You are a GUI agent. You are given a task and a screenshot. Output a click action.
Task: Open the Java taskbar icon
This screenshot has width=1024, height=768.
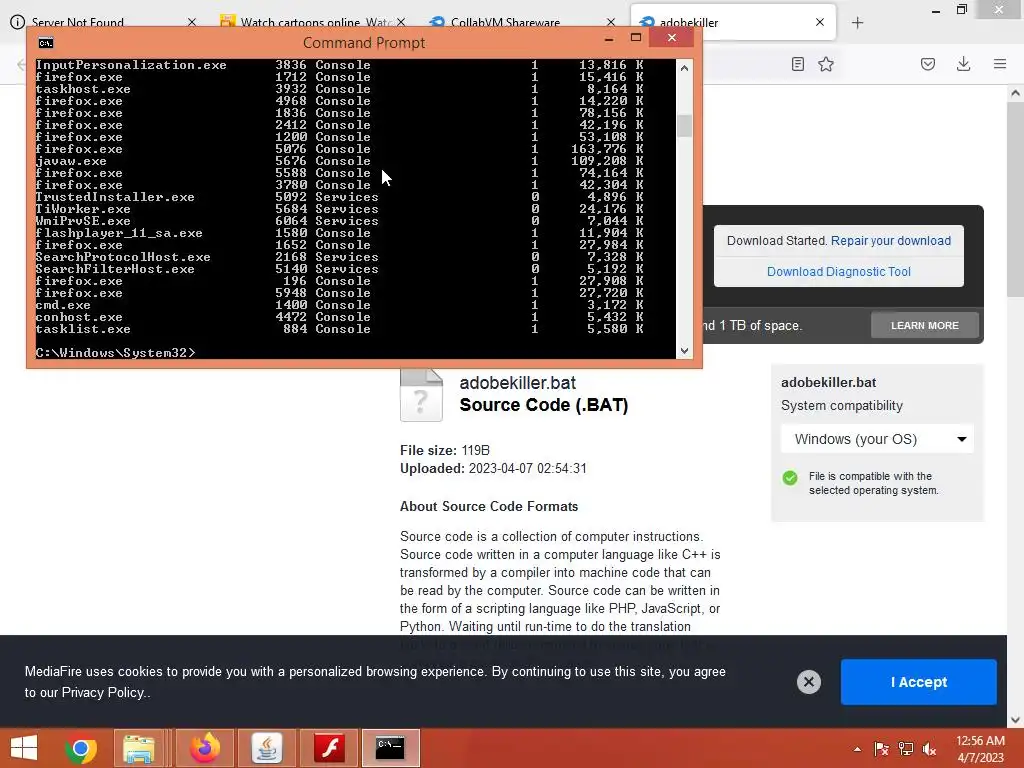pos(267,748)
